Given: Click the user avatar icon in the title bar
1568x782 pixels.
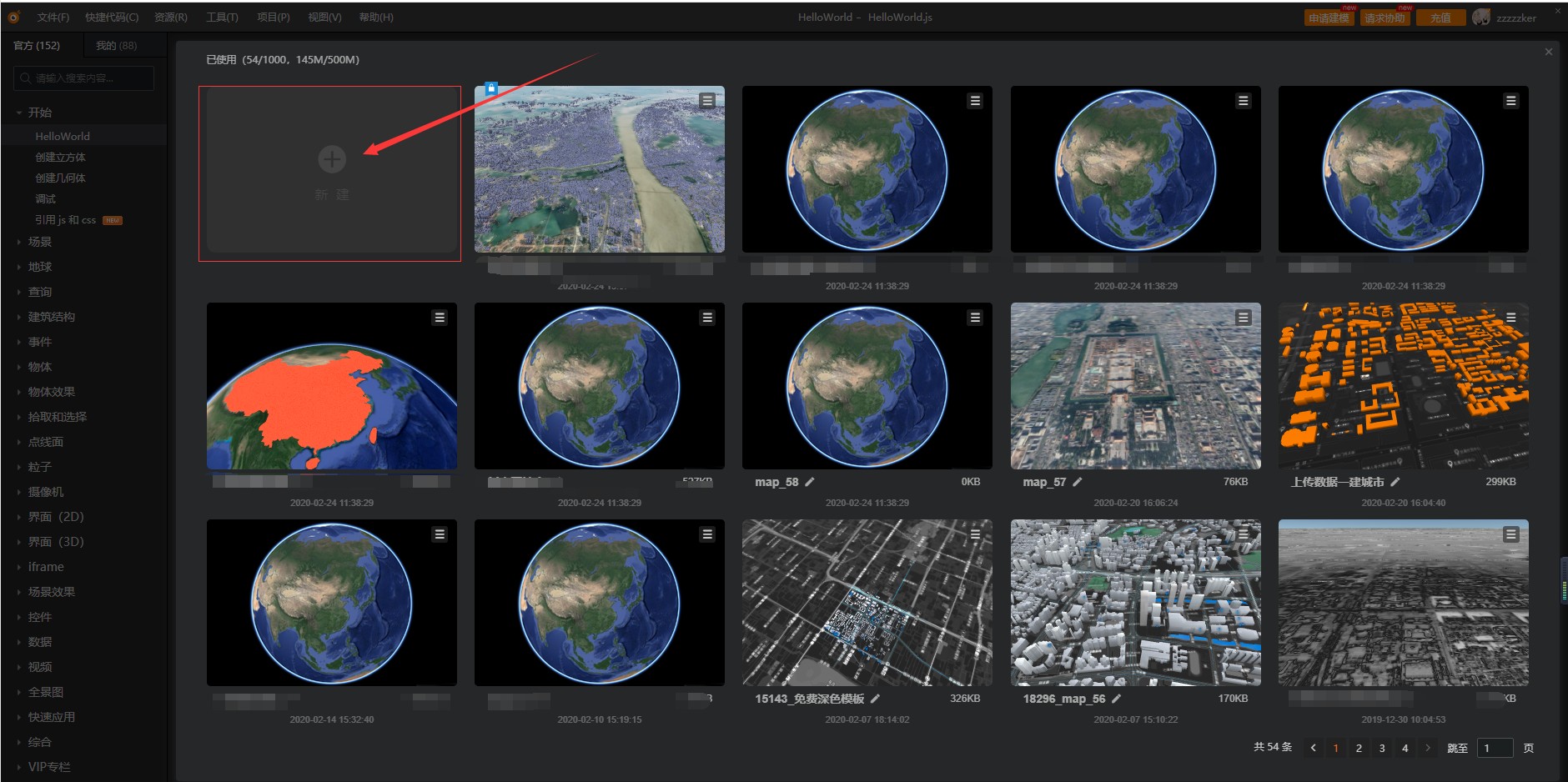Looking at the screenshot, I should pos(1480,18).
